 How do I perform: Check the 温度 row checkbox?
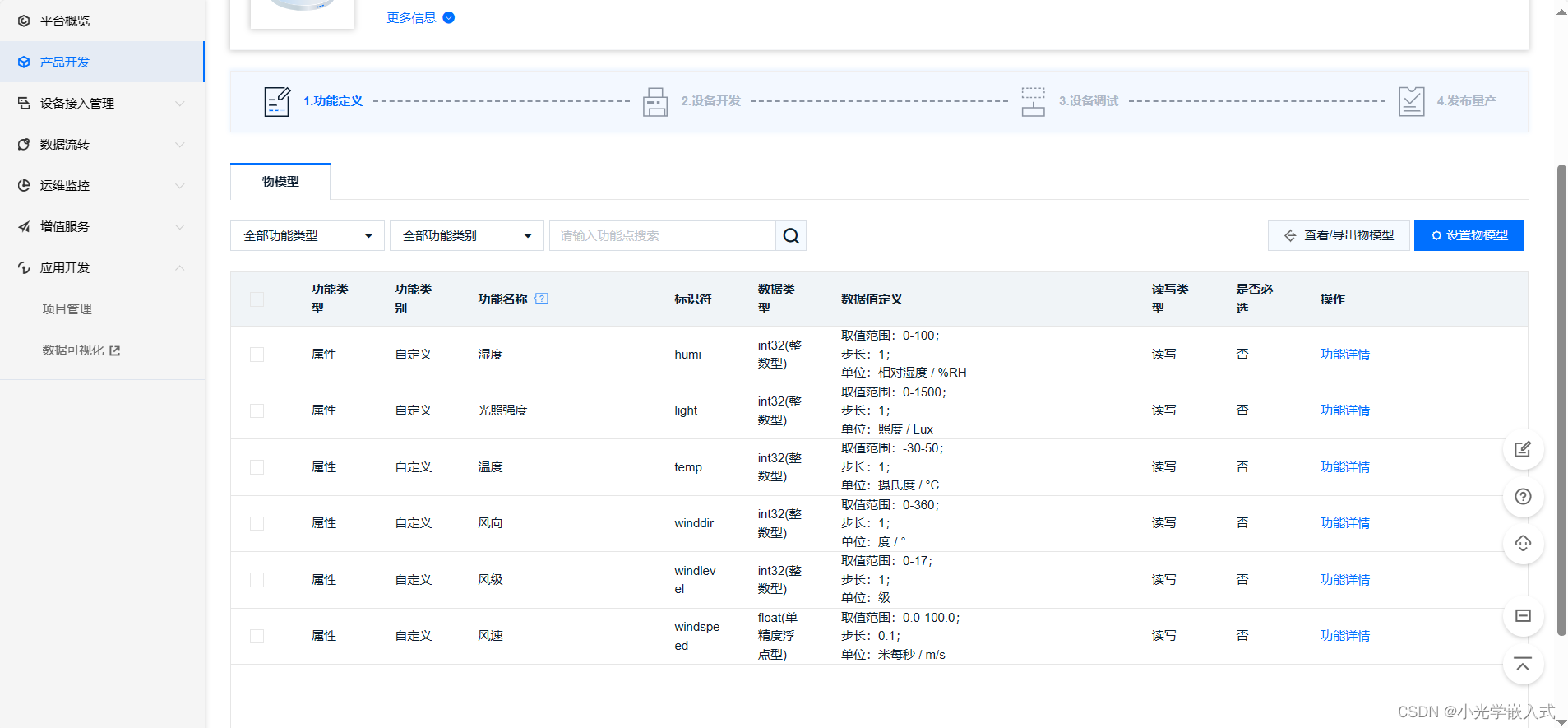pos(257,467)
